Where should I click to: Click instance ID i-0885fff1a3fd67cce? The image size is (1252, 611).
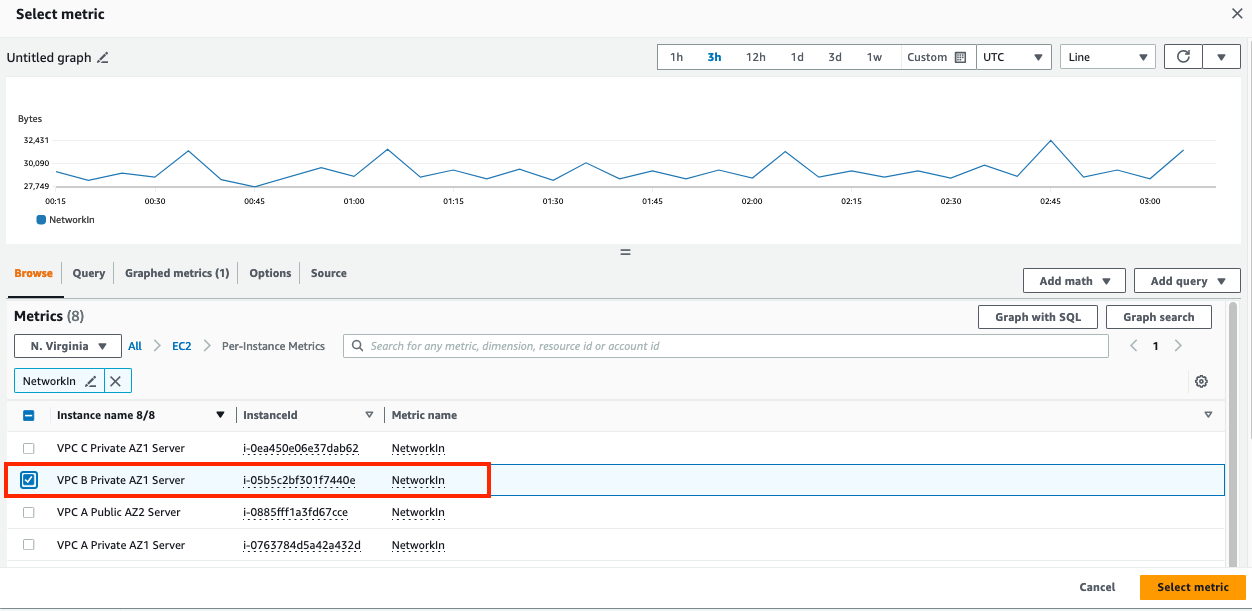click(296, 512)
